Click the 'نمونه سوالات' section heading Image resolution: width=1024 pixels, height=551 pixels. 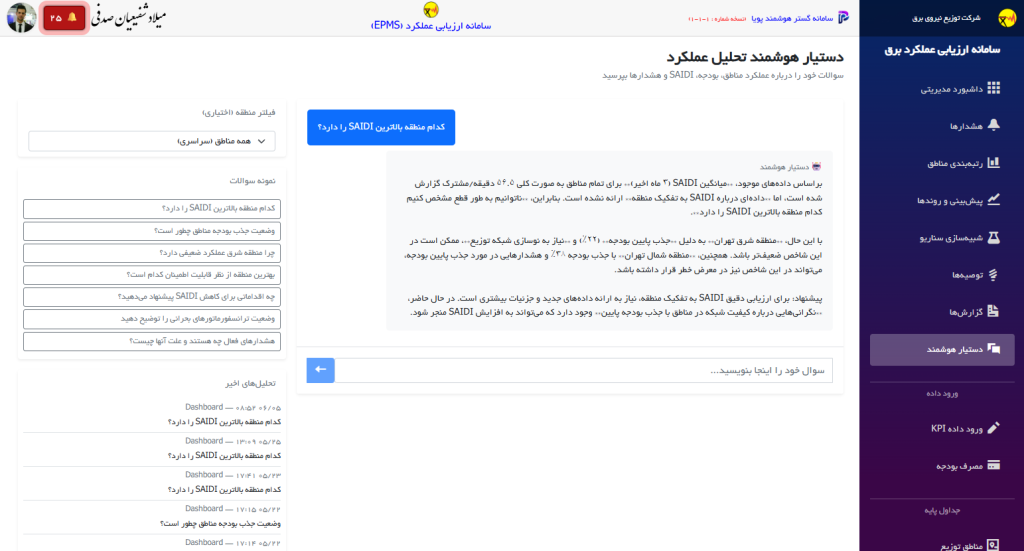click(252, 181)
